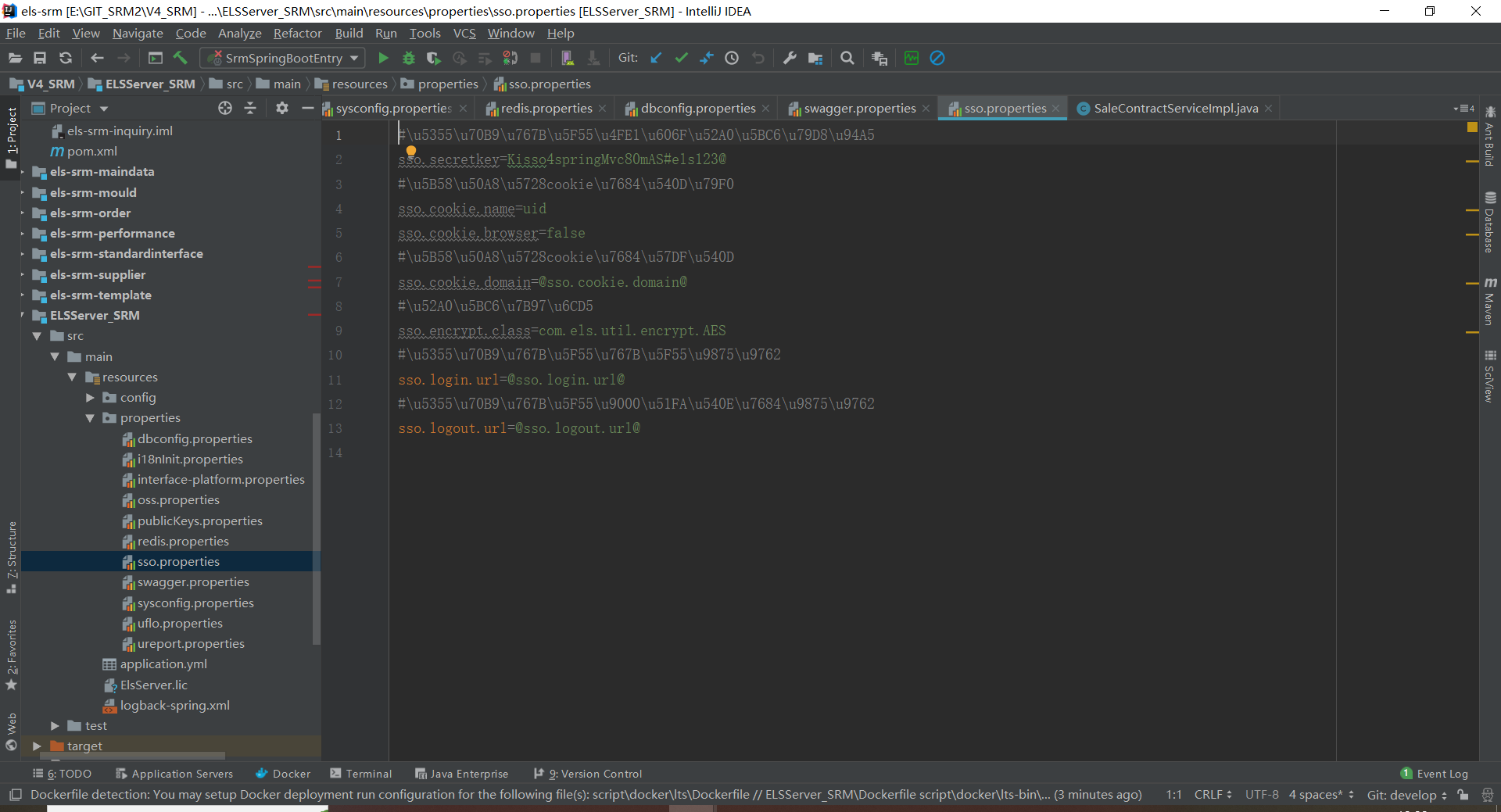Close the dbconfig.properties tab
The width and height of the screenshot is (1501, 812).
pyautogui.click(x=766, y=109)
